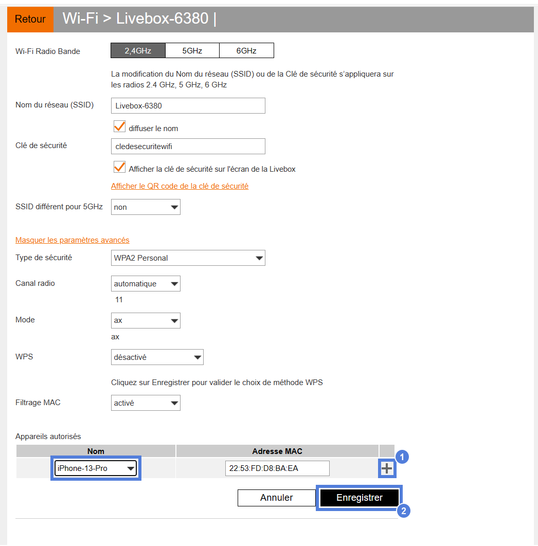Click the orange Retour button
The height and width of the screenshot is (546, 538).
[x=30, y=19]
